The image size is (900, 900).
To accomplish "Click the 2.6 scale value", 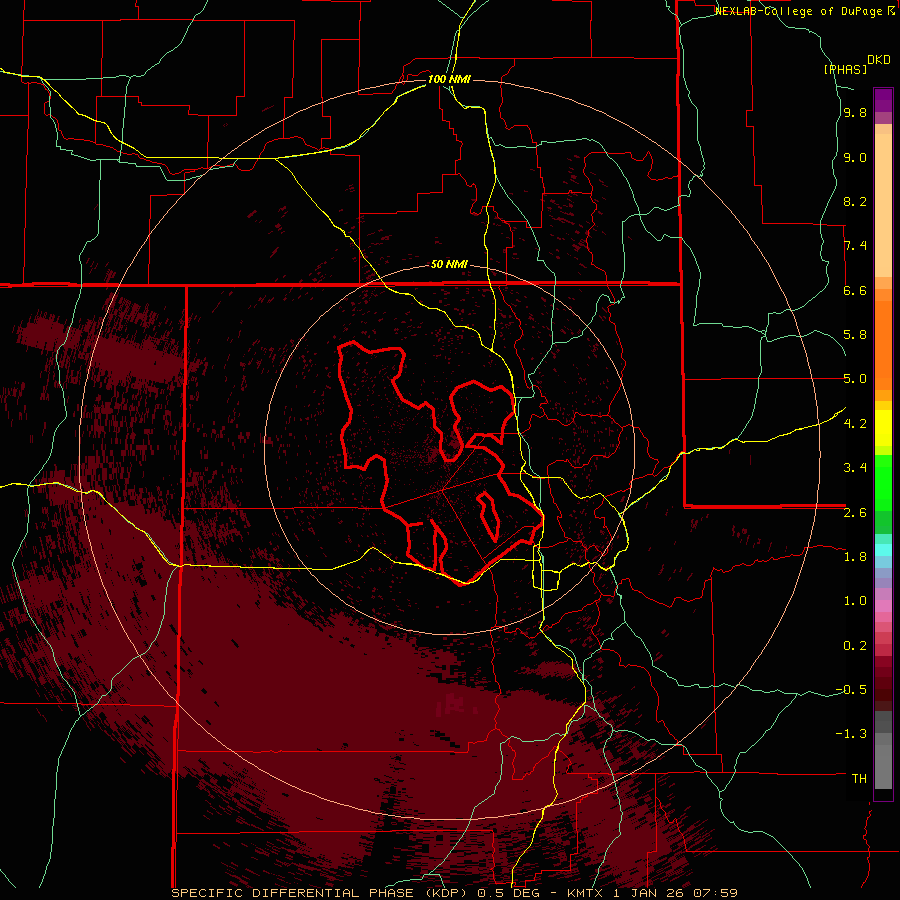I will coord(855,513).
